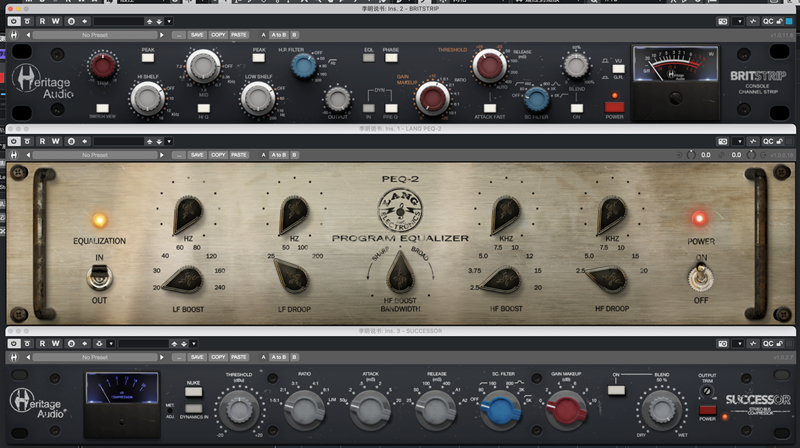Click BRITSTRIP red THRESHOLD knob
Image resolution: width=800 pixels, height=448 pixels.
pyautogui.click(x=489, y=66)
